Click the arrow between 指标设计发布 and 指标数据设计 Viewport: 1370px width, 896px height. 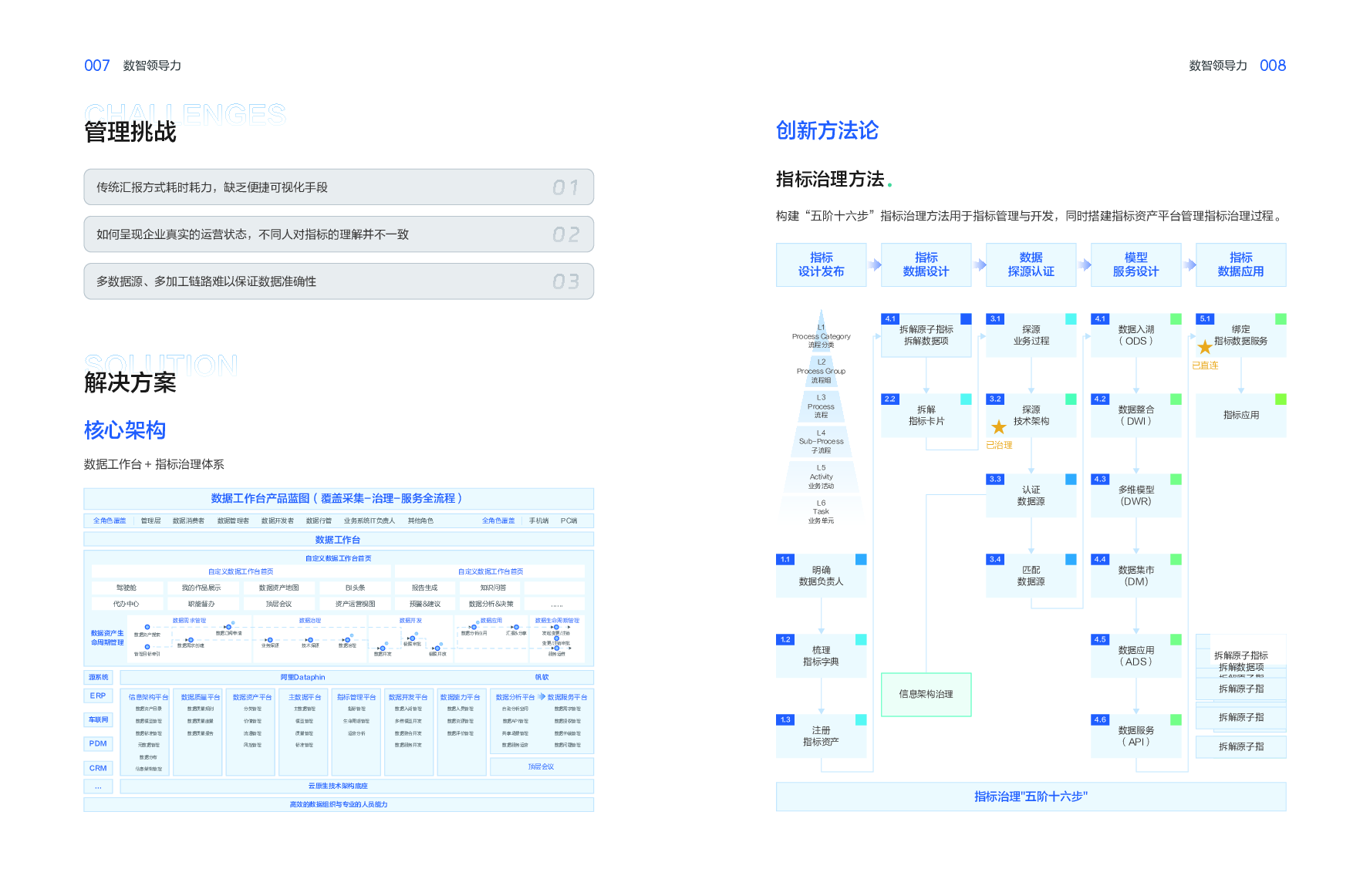(874, 264)
